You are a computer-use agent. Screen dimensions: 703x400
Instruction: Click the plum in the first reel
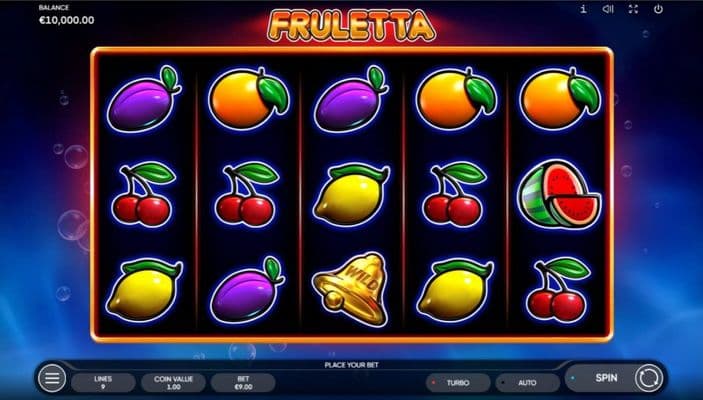(x=144, y=99)
